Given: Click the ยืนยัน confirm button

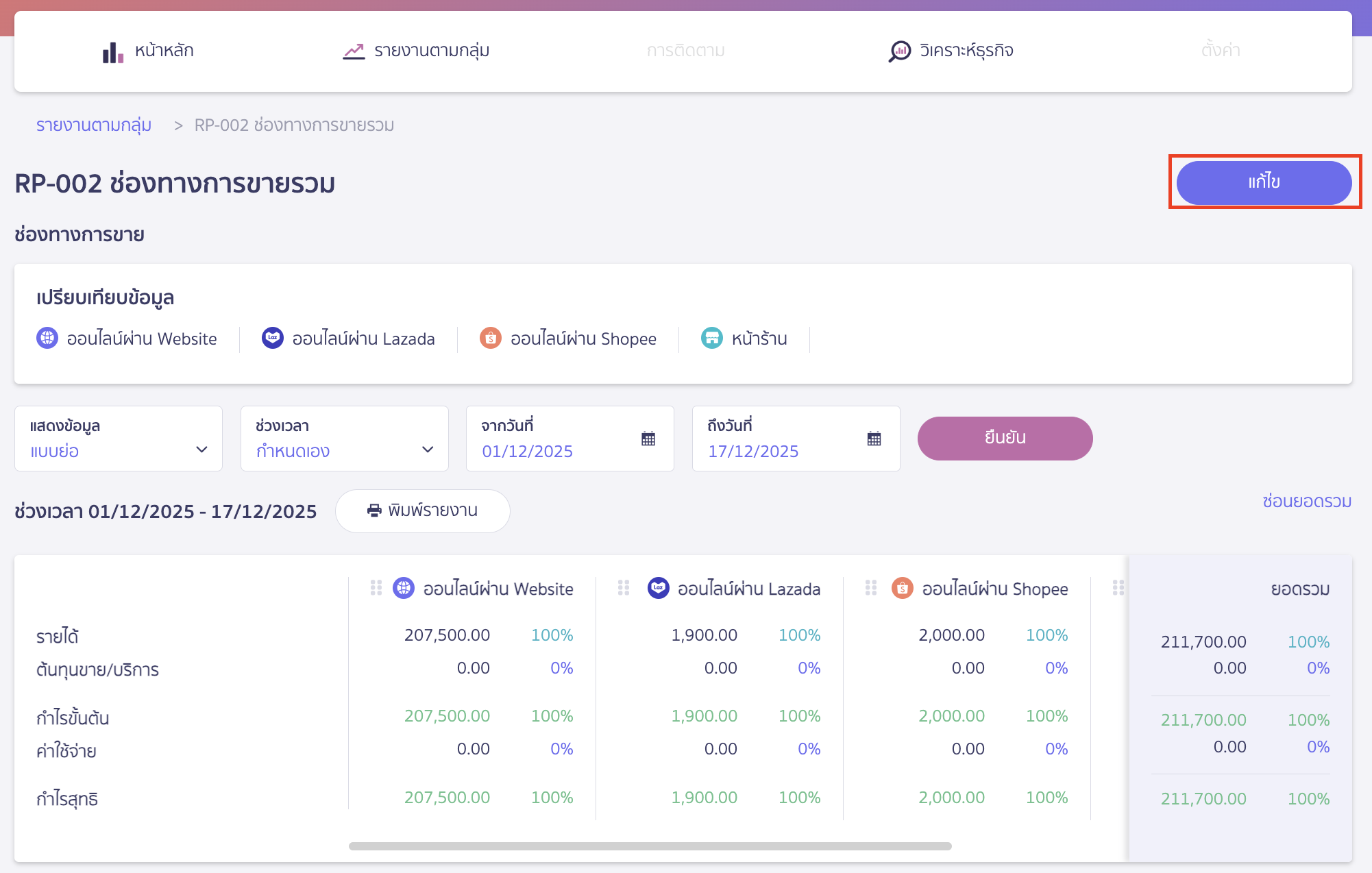Looking at the screenshot, I should pos(1005,438).
